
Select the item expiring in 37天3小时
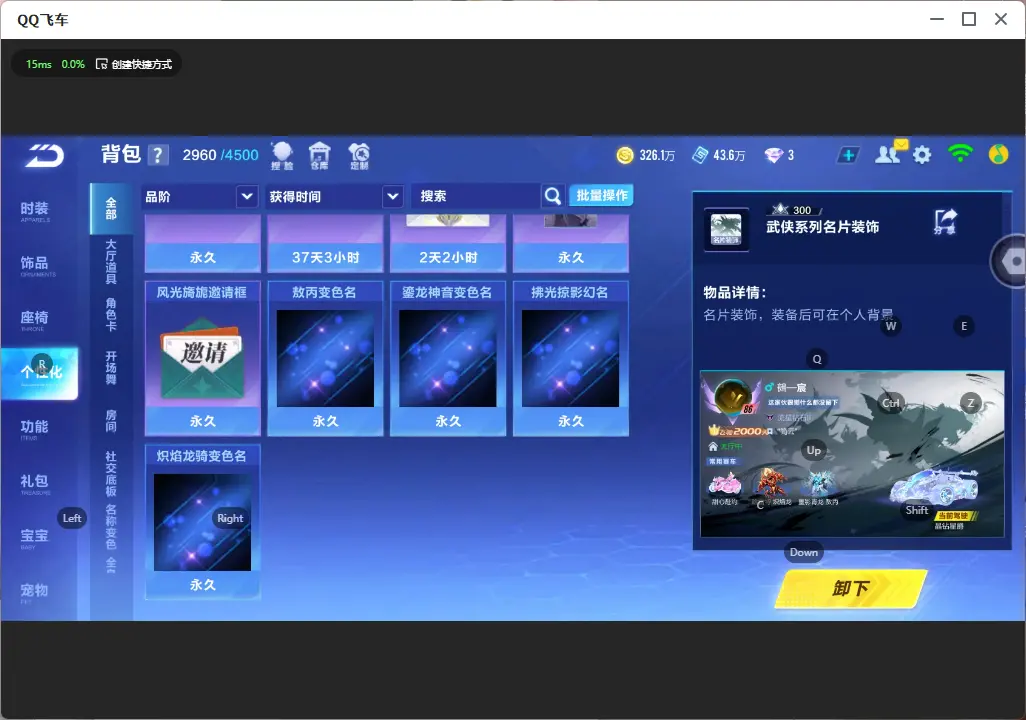tap(325, 243)
